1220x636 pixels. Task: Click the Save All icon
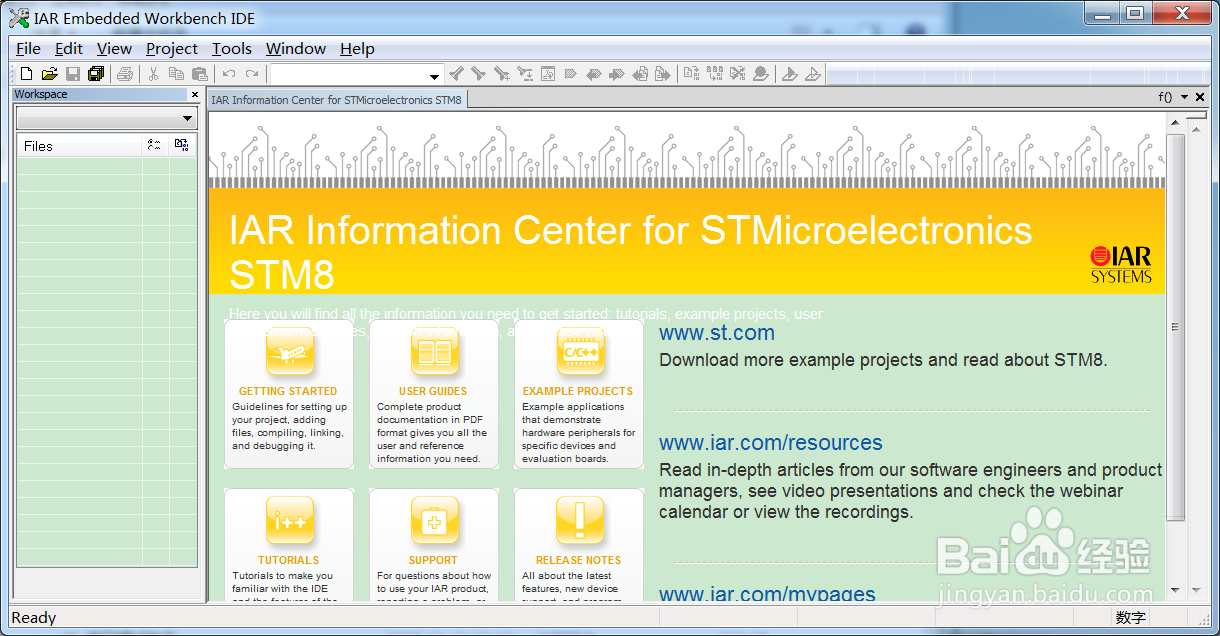coord(96,74)
